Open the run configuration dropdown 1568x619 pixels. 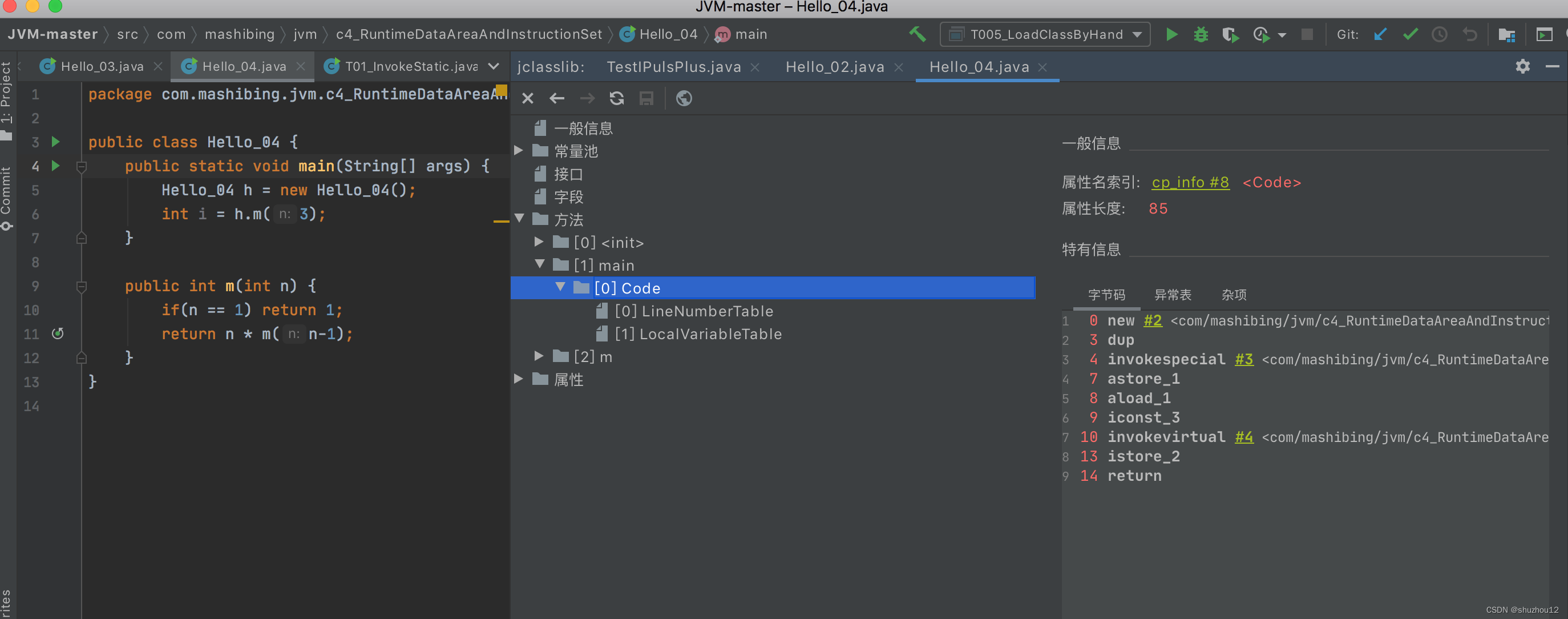click(x=1045, y=34)
